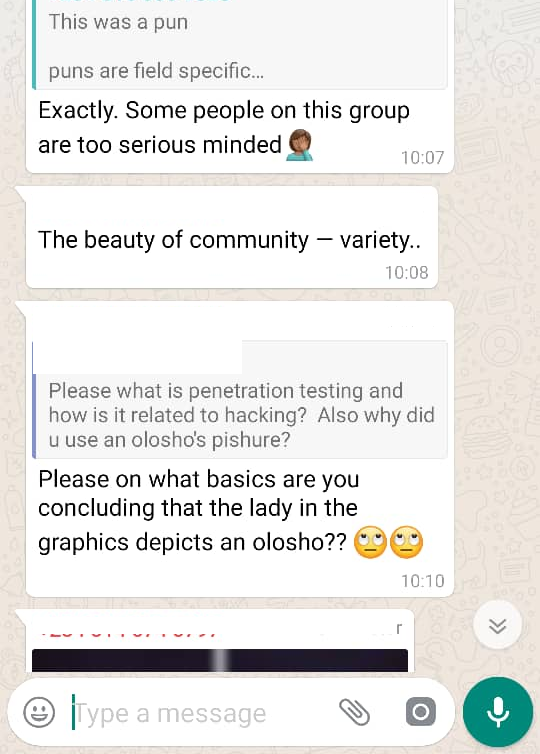Click the first eye-roll emoji
This screenshot has height=754, width=540.
click(370, 542)
